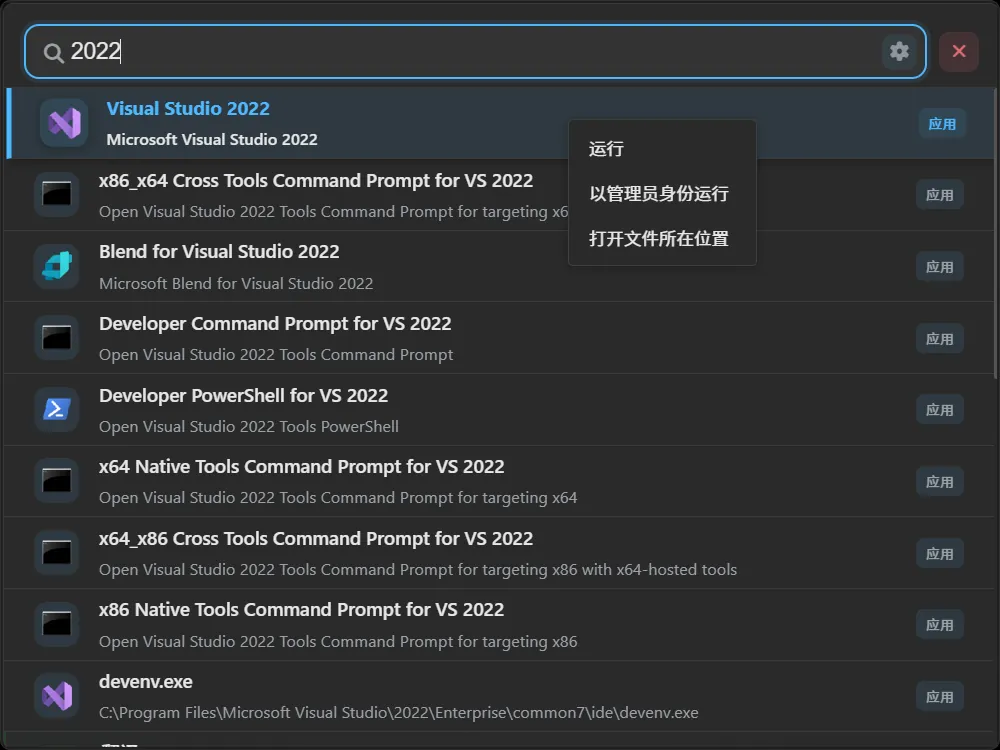Screen dimensions: 1000x750
Task: Click the 应用 tag on x86_x64 Cross Tools row
Action: pos(939,195)
